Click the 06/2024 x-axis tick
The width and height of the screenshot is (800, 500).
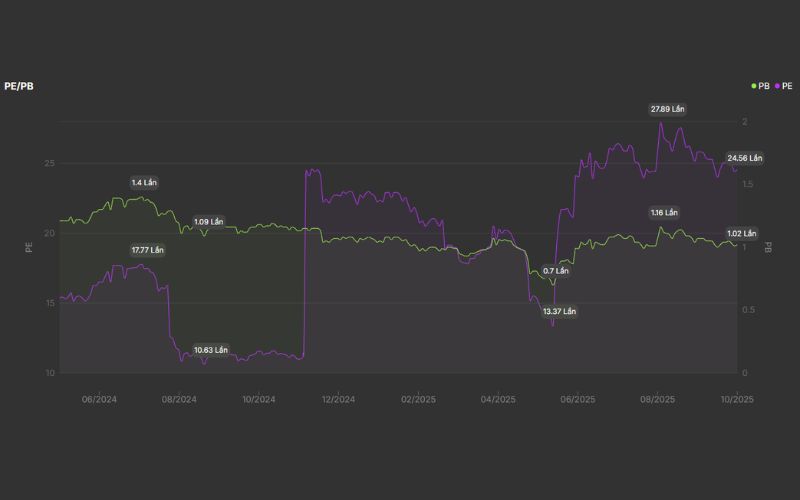point(99,399)
